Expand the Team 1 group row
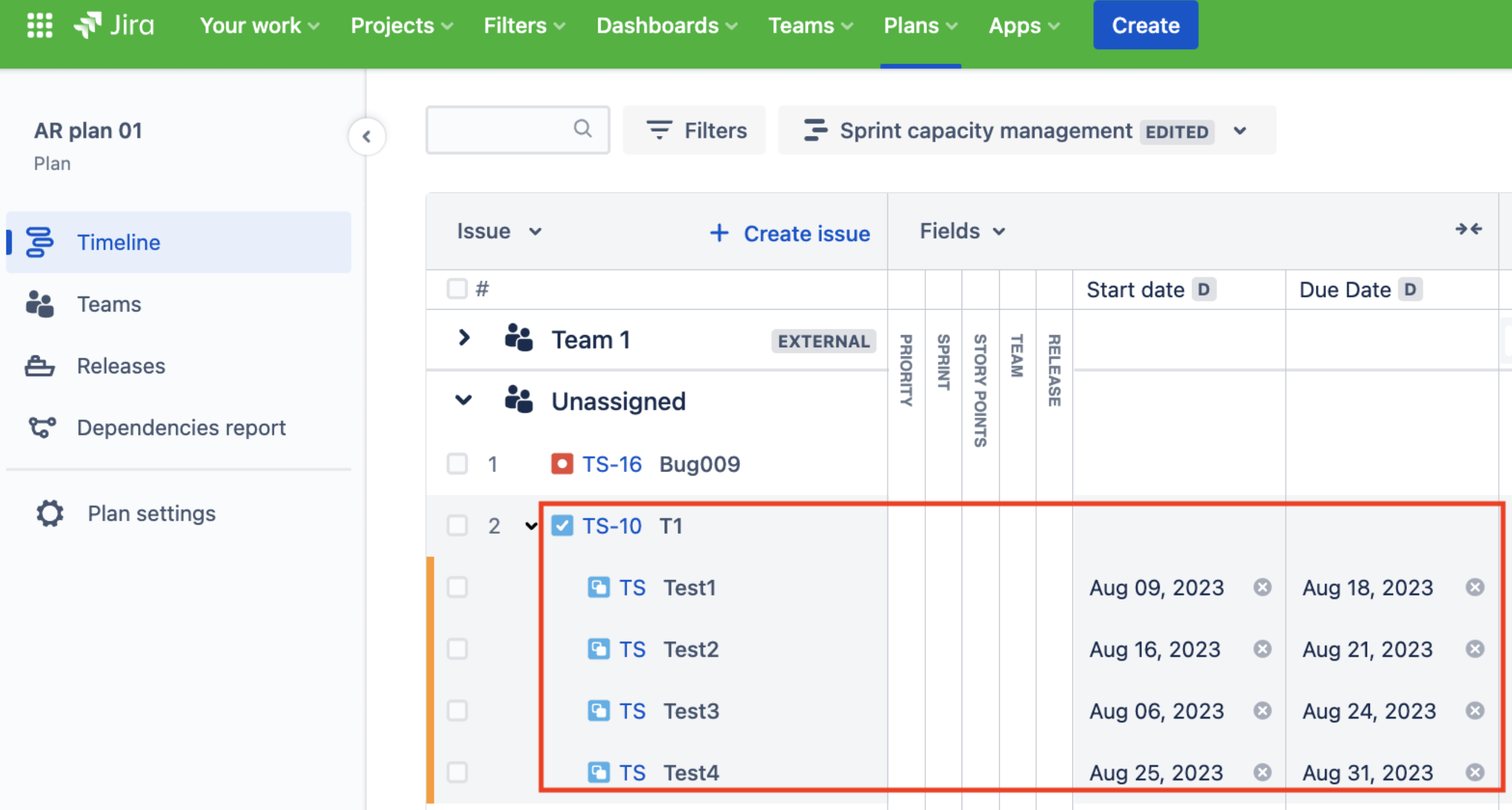This screenshot has height=810, width=1512. point(462,339)
